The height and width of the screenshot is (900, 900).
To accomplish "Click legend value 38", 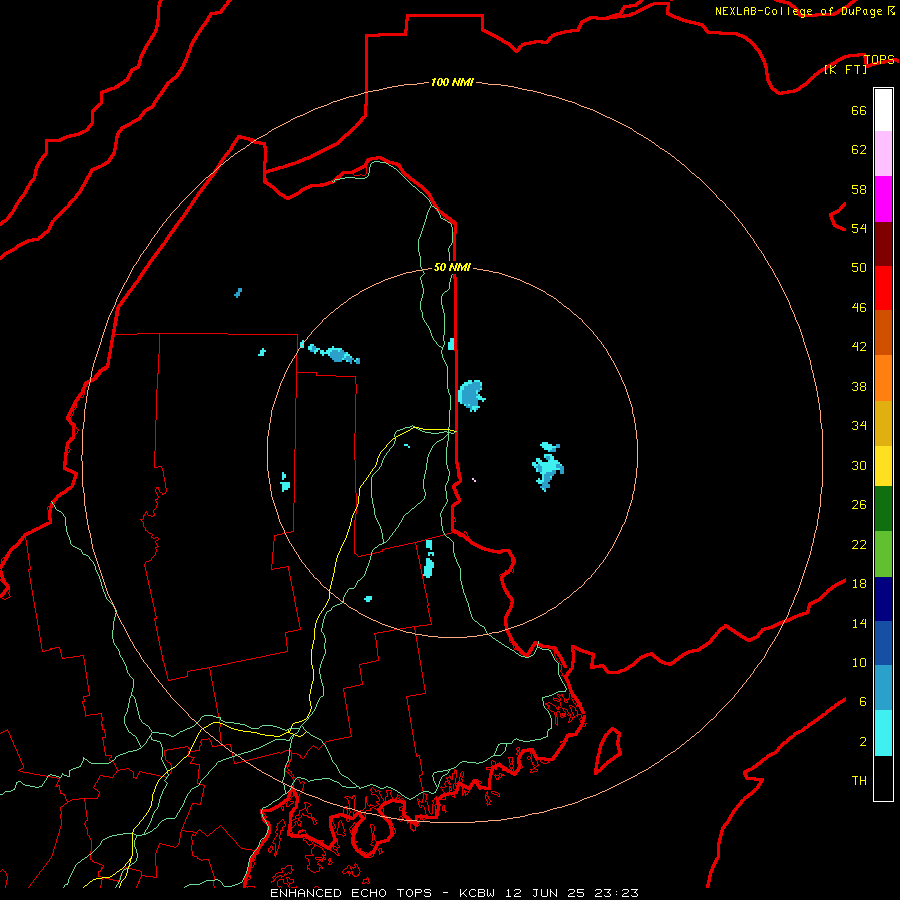I will [859, 386].
